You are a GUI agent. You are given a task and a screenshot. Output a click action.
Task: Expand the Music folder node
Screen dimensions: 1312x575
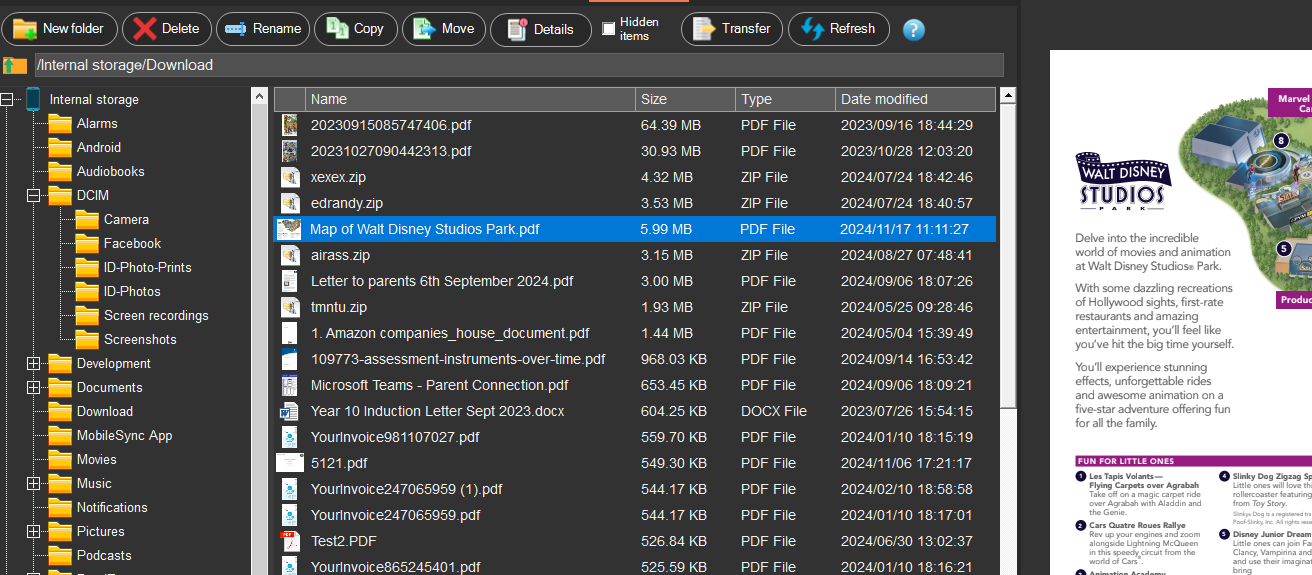(x=34, y=483)
